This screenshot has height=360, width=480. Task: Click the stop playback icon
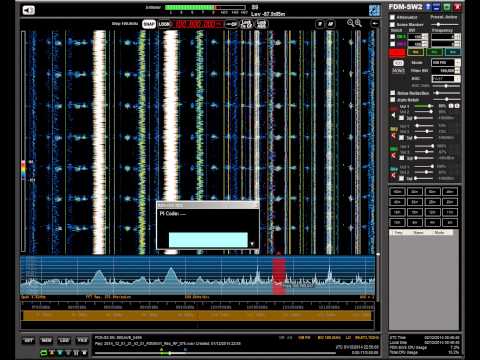tap(84, 353)
